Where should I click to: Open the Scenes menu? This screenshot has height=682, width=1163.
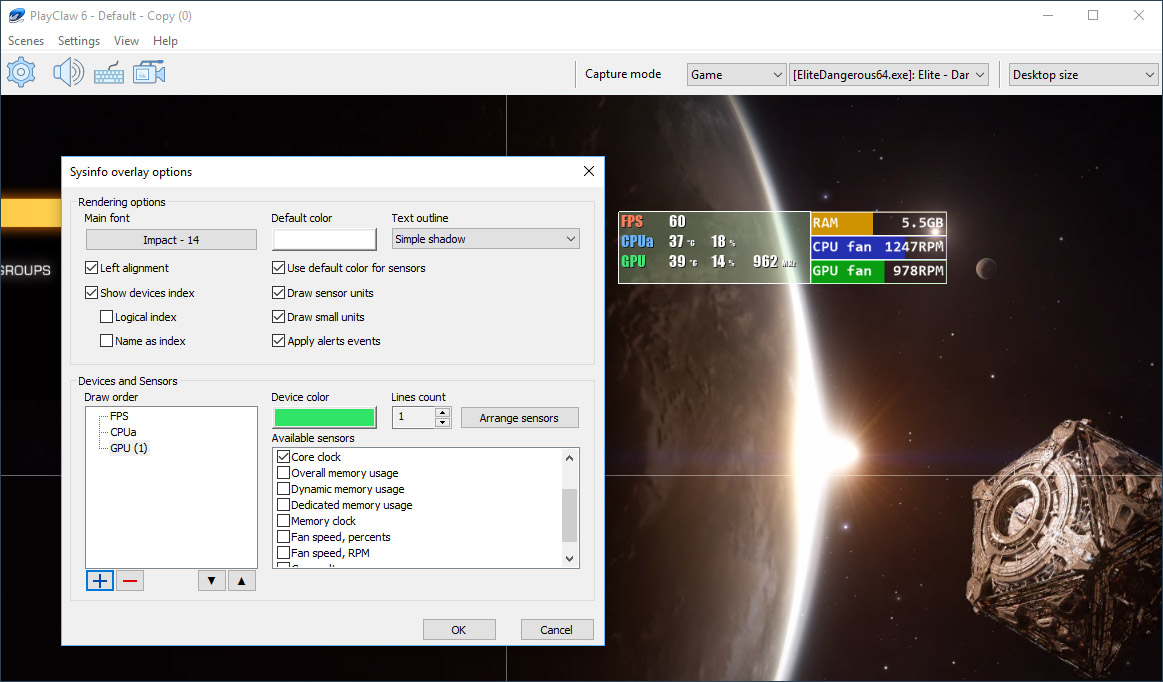[25, 41]
